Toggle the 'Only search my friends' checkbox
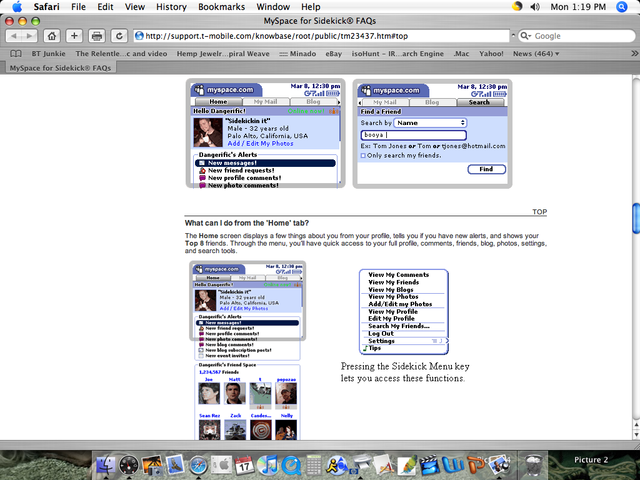The image size is (640, 480). tap(363, 155)
